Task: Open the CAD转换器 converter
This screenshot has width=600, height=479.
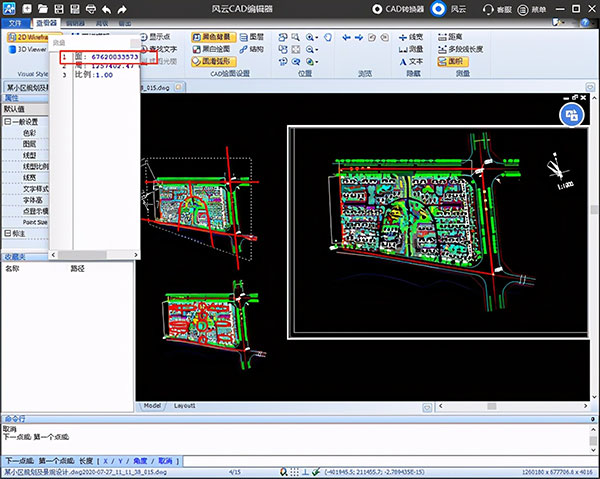Action: 398,9
